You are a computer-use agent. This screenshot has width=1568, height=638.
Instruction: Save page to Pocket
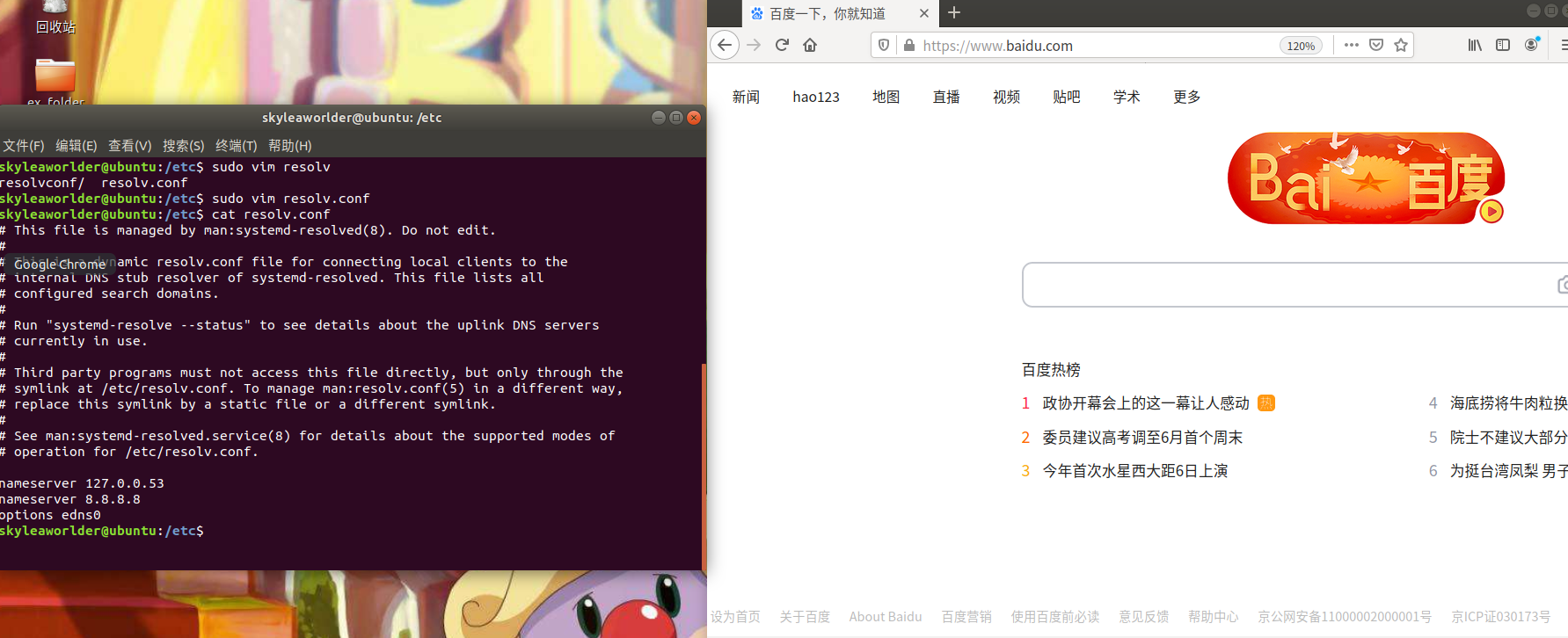pos(1376,45)
